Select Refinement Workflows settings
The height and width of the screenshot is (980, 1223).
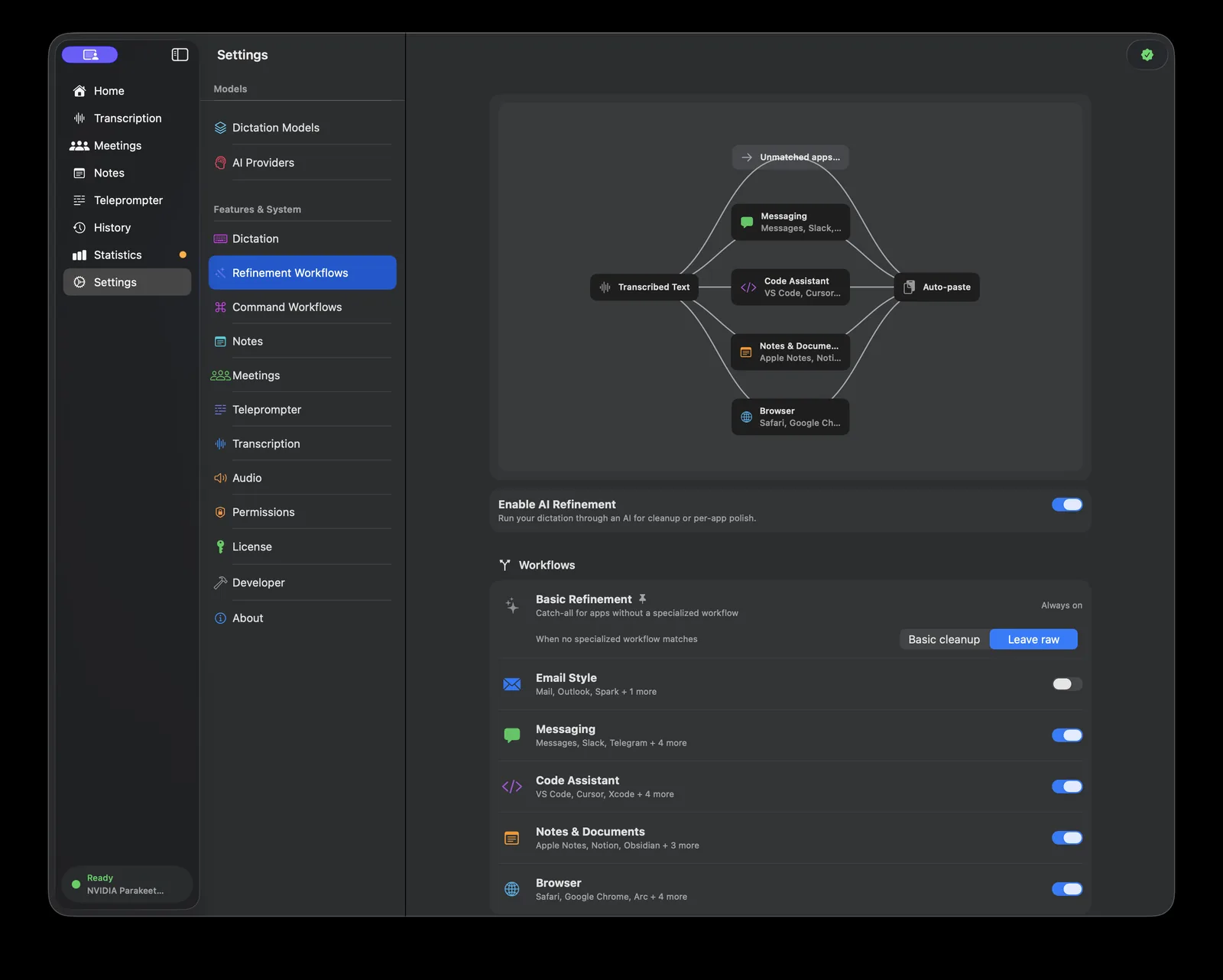coord(302,273)
